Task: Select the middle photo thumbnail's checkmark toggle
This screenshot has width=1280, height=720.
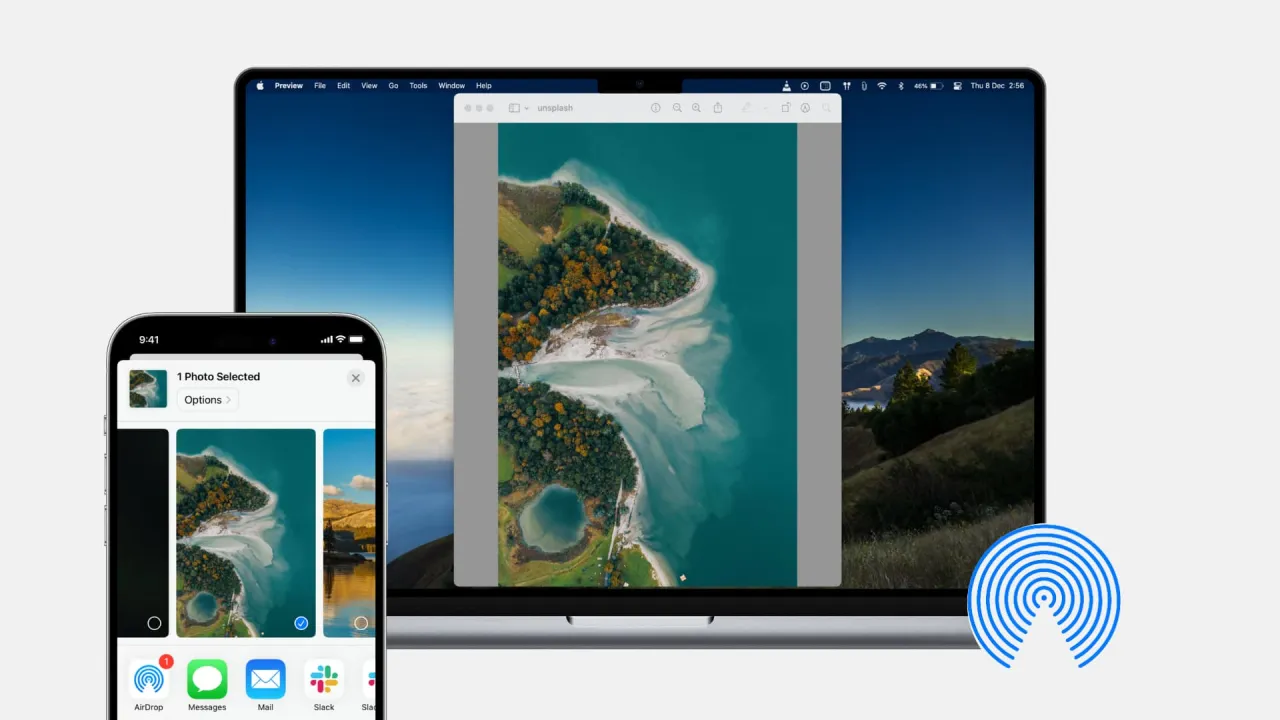Action: 301,622
